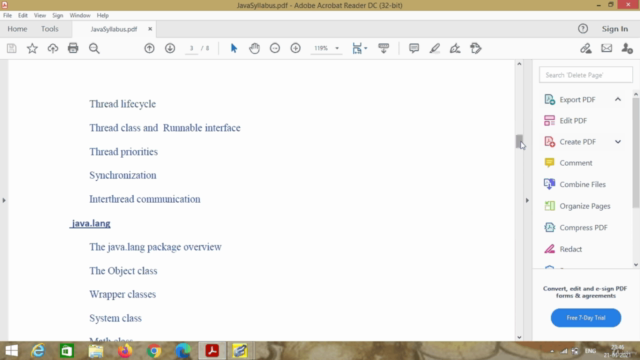Close the JavaSyllabus.pdf tab
Screen dimensions: 640x360
tap(150, 29)
